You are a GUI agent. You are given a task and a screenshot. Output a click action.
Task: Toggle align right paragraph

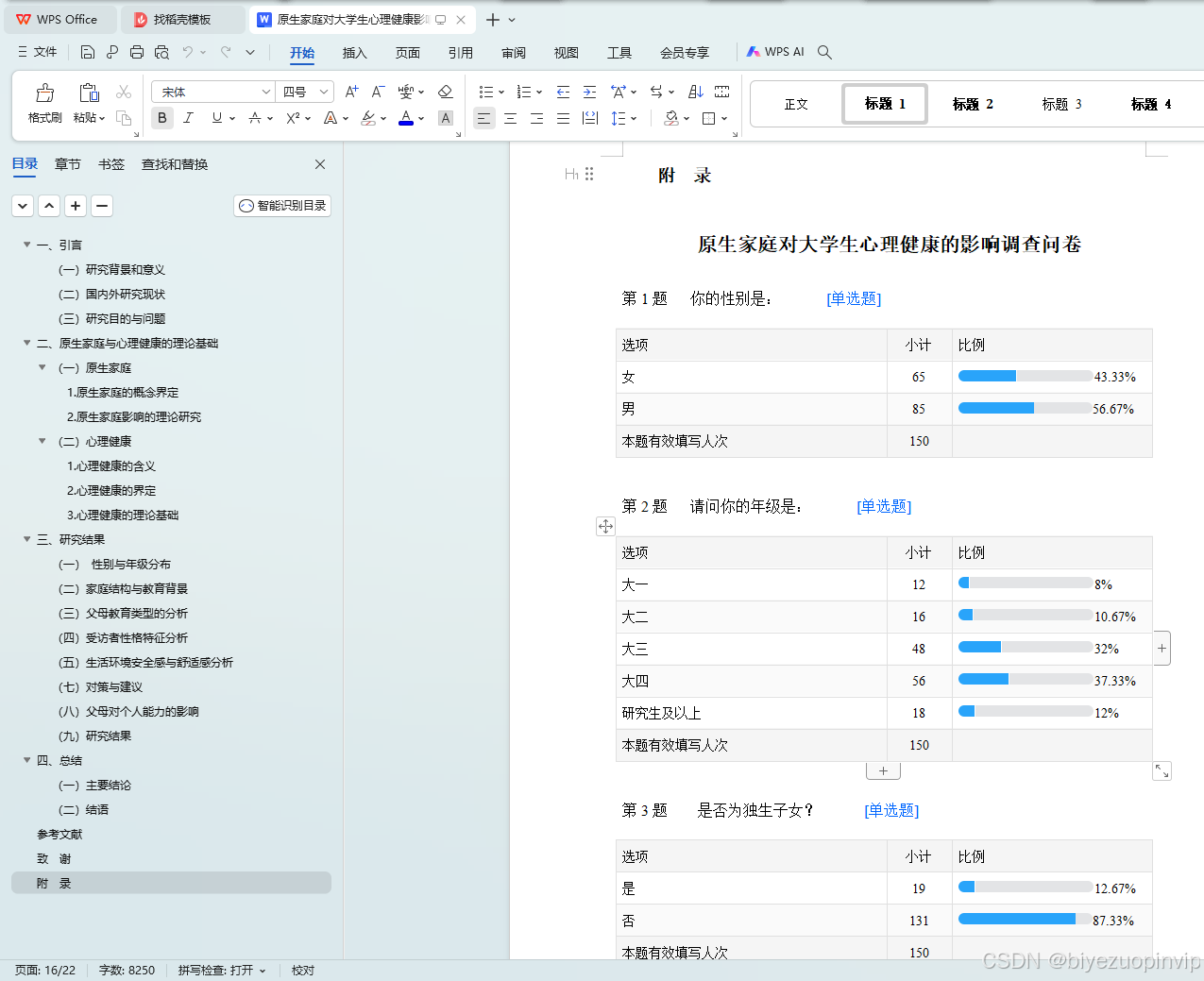coord(536,118)
